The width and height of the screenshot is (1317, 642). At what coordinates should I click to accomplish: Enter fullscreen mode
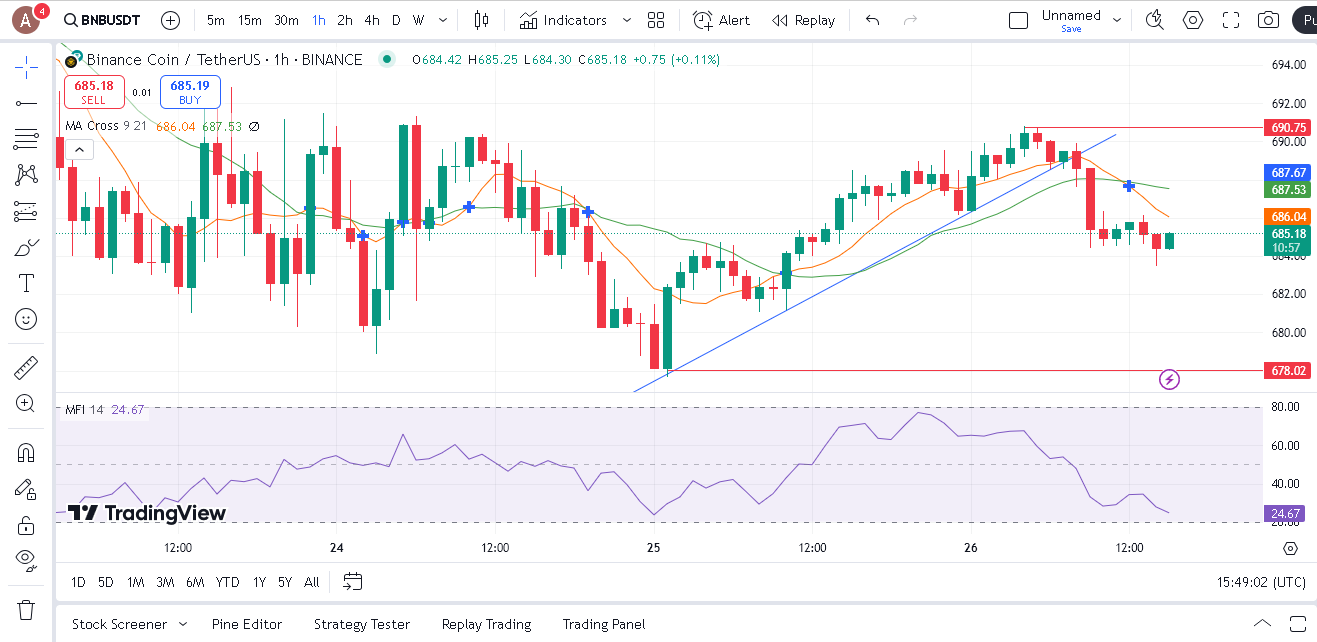point(1231,20)
